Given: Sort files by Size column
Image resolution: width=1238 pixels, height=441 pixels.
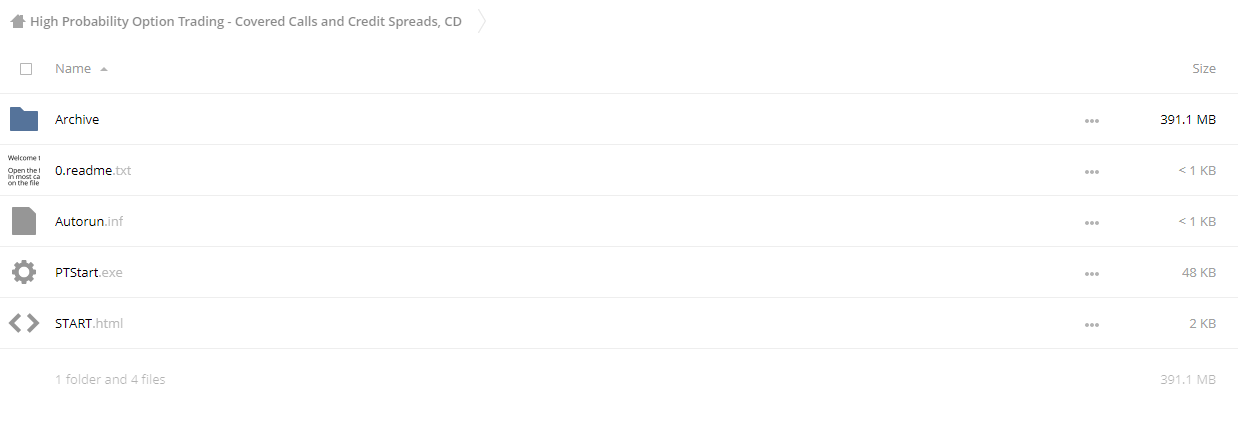Looking at the screenshot, I should pos(1204,68).
